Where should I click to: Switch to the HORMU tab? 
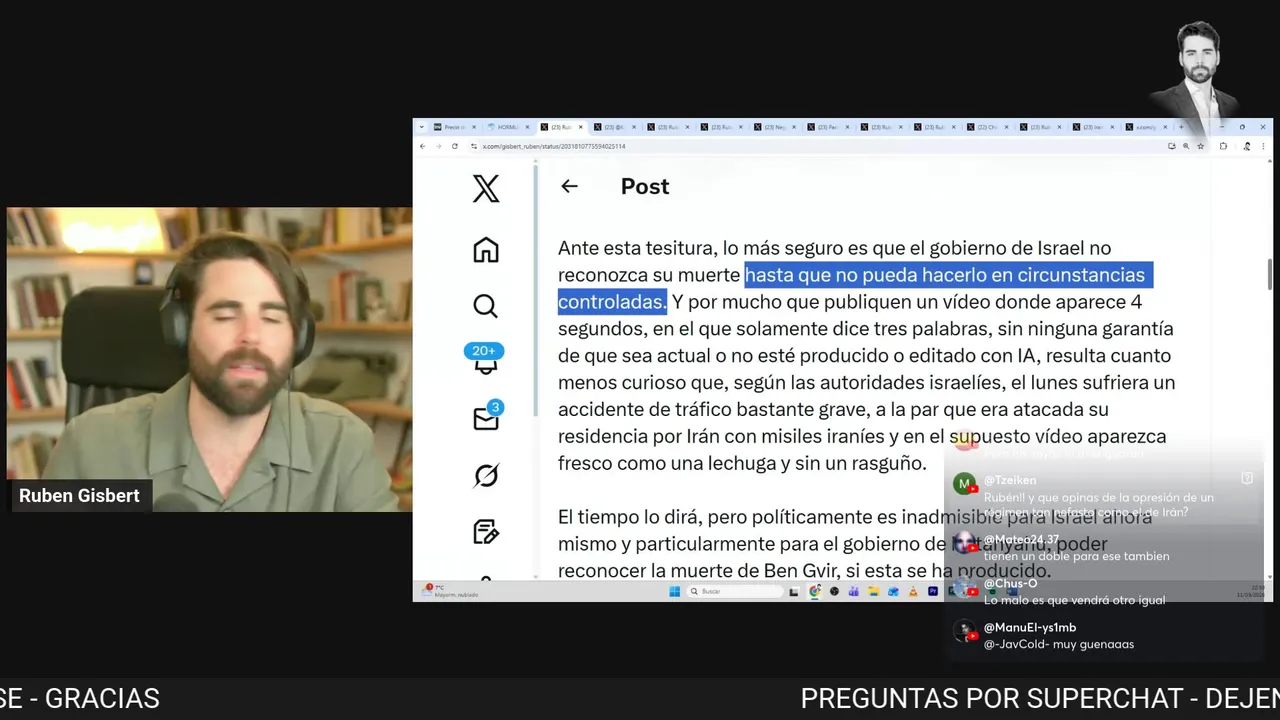509,127
